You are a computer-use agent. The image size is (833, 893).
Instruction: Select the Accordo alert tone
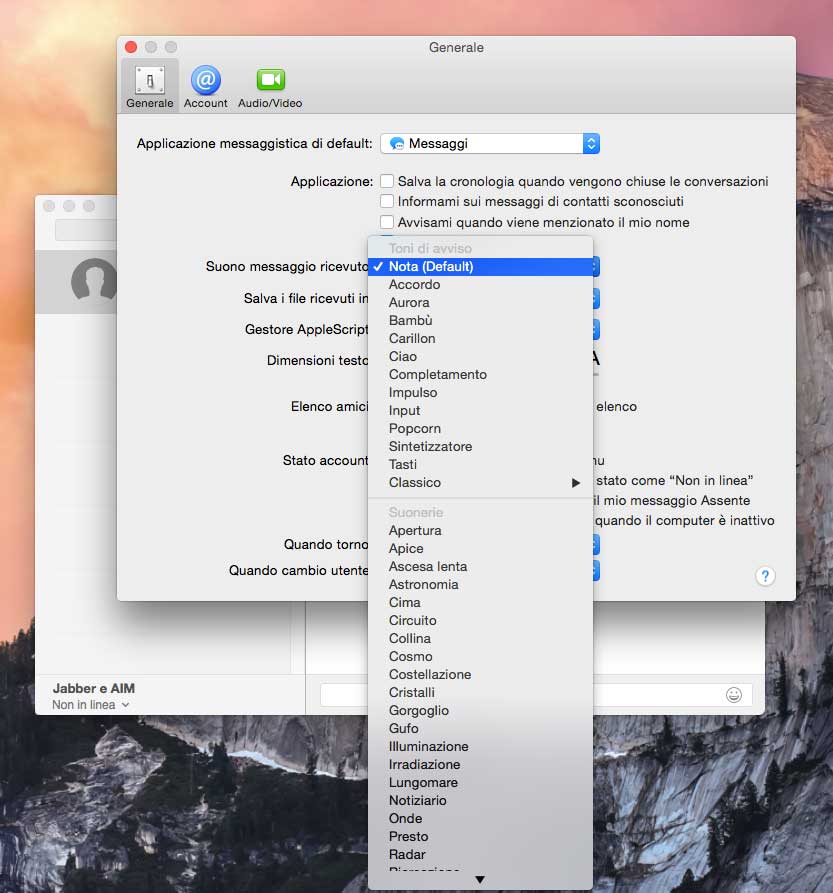[480, 285]
